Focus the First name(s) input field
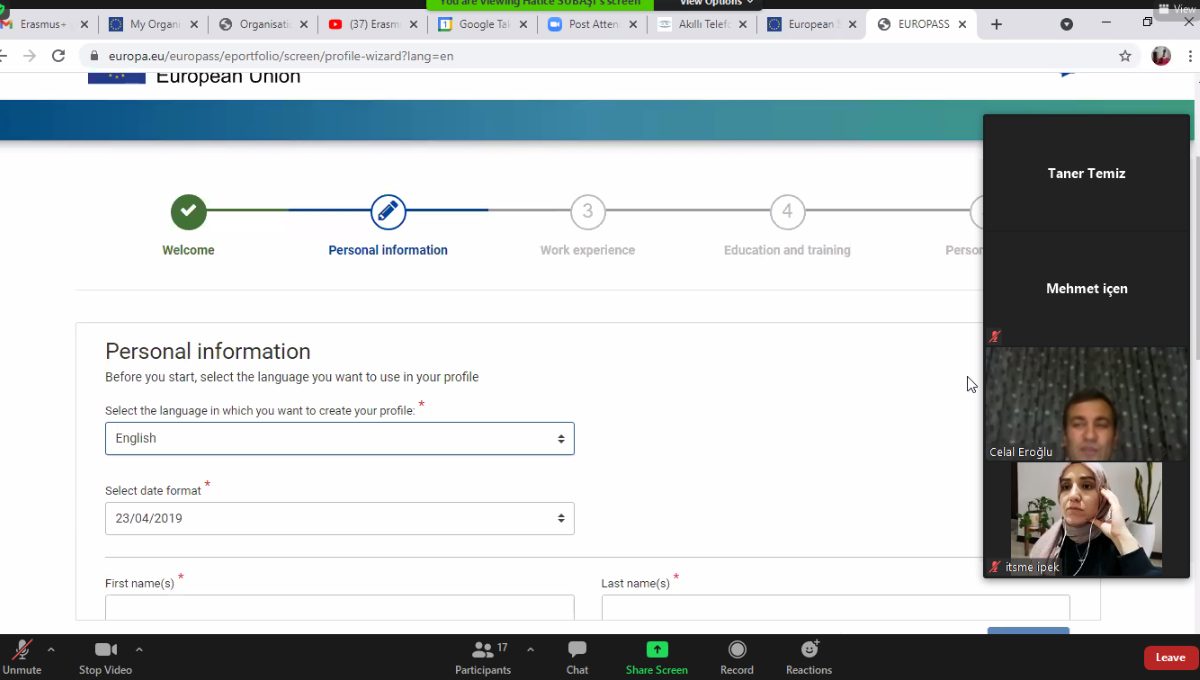This screenshot has height=680, width=1200. (340, 607)
